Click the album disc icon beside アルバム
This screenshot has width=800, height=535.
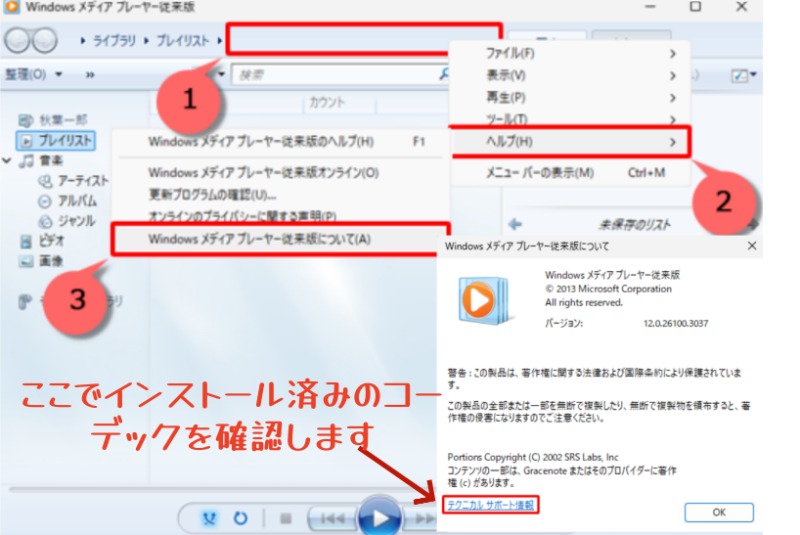coord(45,201)
